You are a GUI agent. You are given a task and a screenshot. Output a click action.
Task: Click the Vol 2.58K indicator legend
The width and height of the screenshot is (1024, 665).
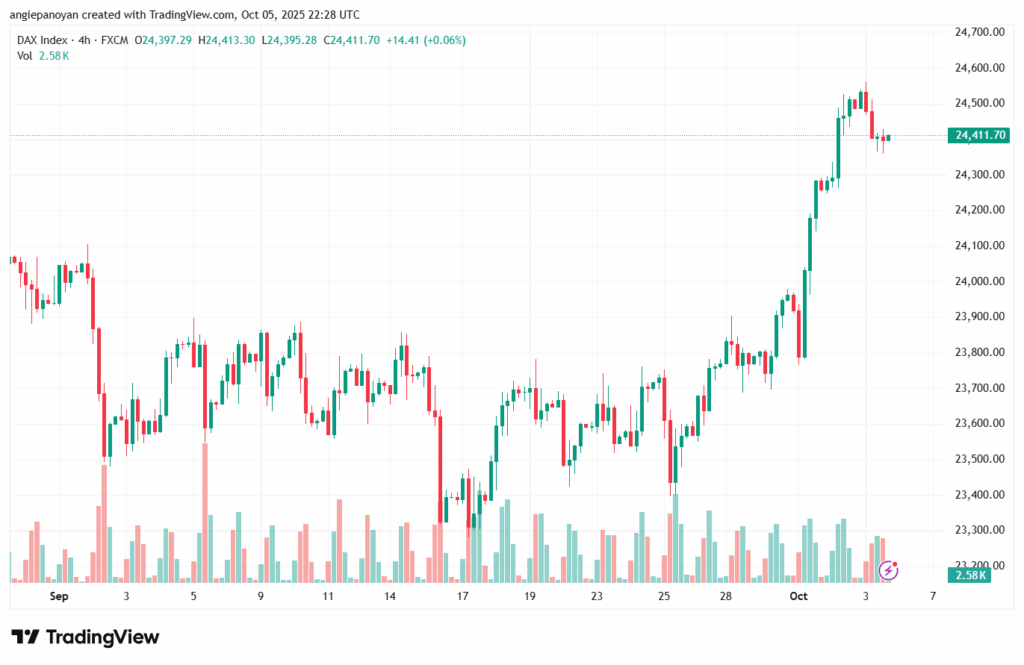(x=43, y=56)
